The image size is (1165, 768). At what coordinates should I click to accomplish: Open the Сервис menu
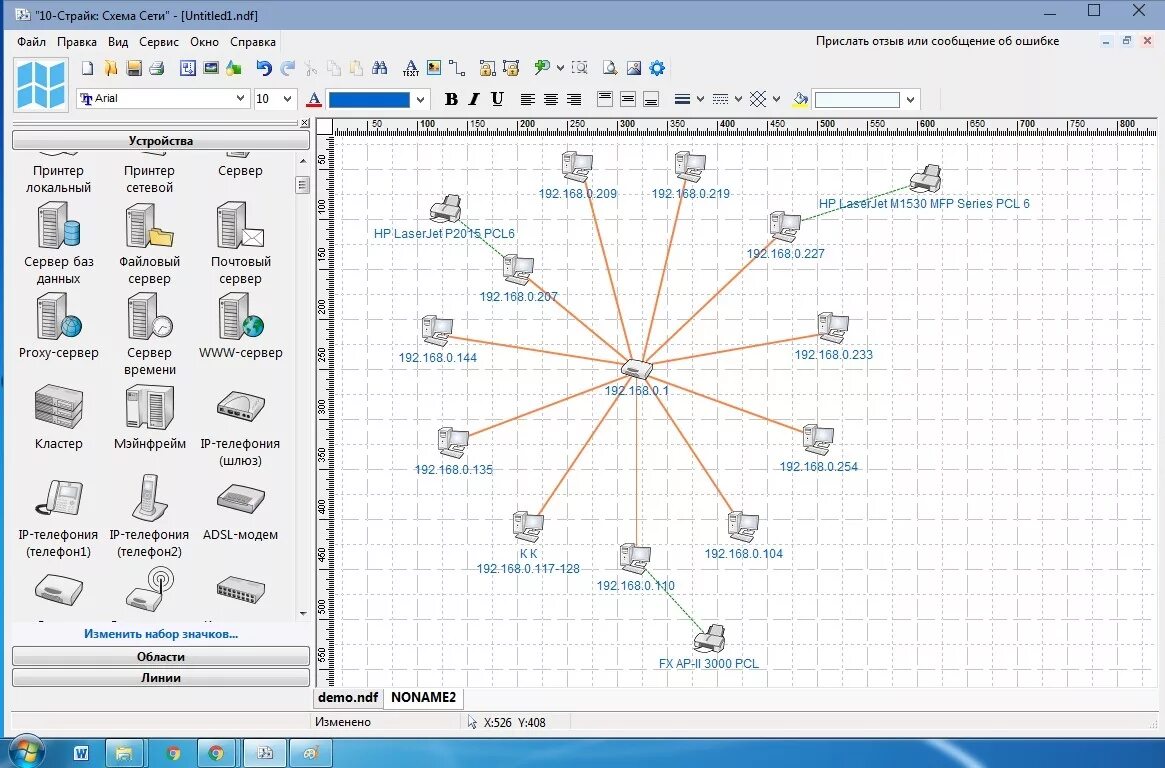(x=158, y=42)
